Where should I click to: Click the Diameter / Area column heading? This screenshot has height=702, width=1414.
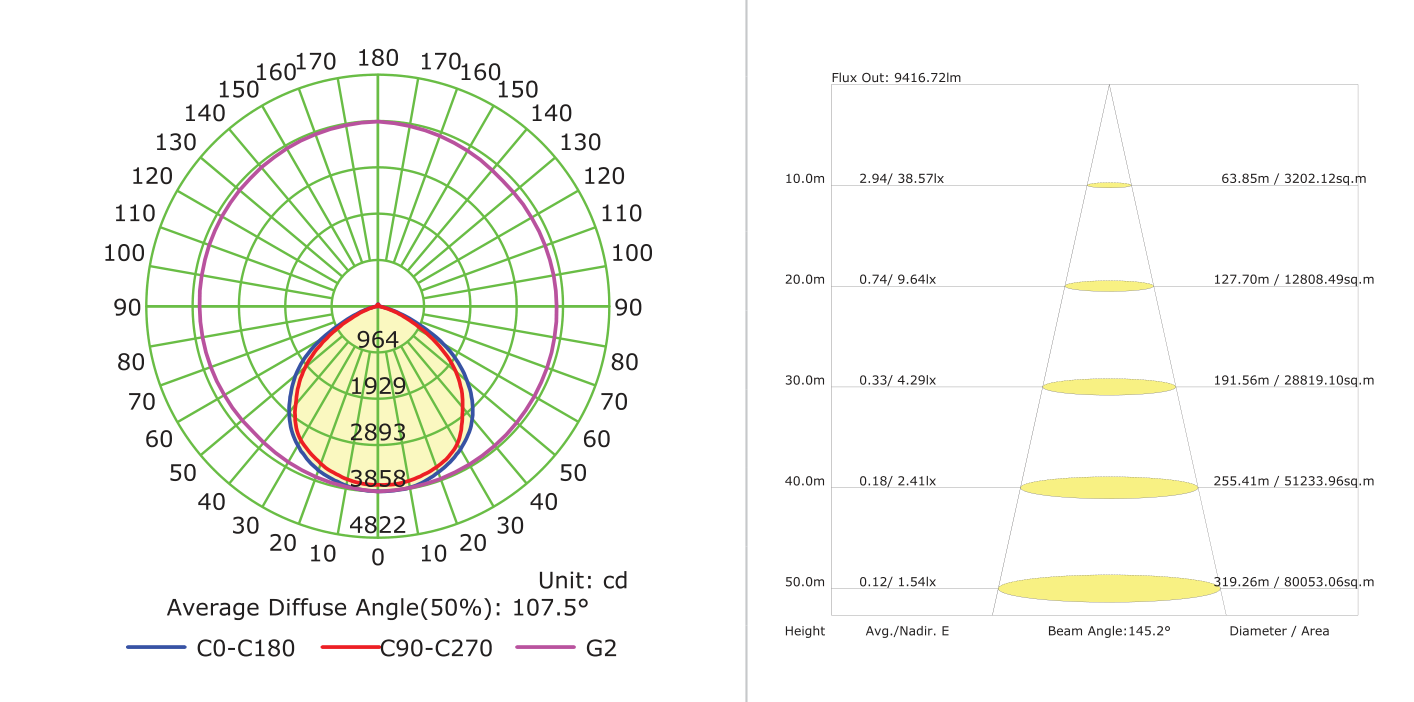click(1279, 631)
